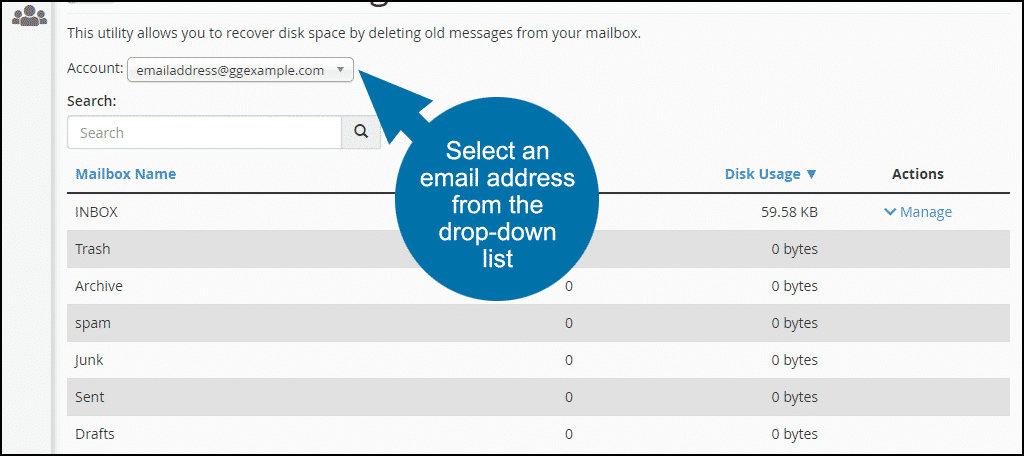Image resolution: width=1024 pixels, height=456 pixels.
Task: Open the Account email address dropdown
Action: pyautogui.click(x=240, y=70)
